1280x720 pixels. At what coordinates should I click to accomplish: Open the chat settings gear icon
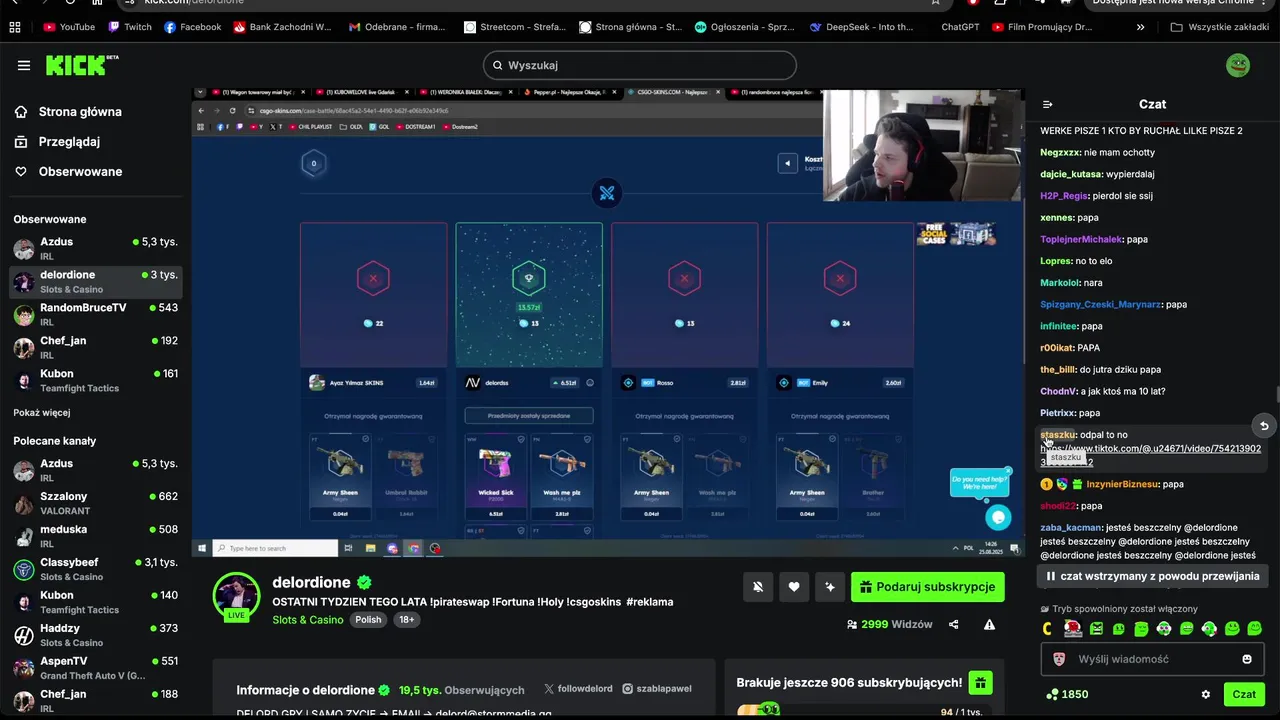[1205, 694]
